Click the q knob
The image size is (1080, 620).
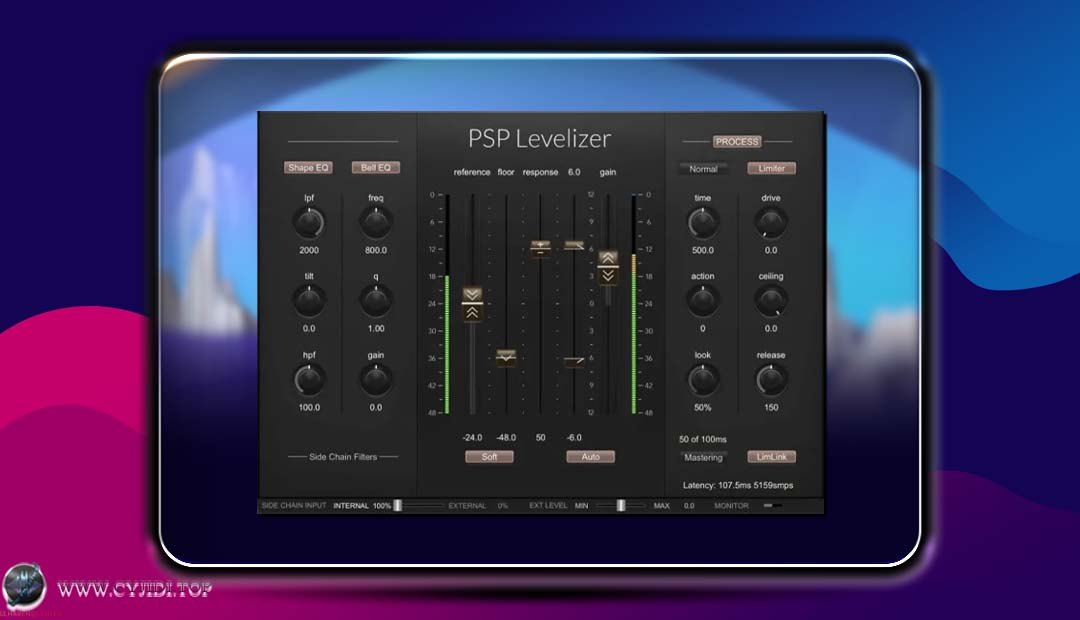(375, 301)
